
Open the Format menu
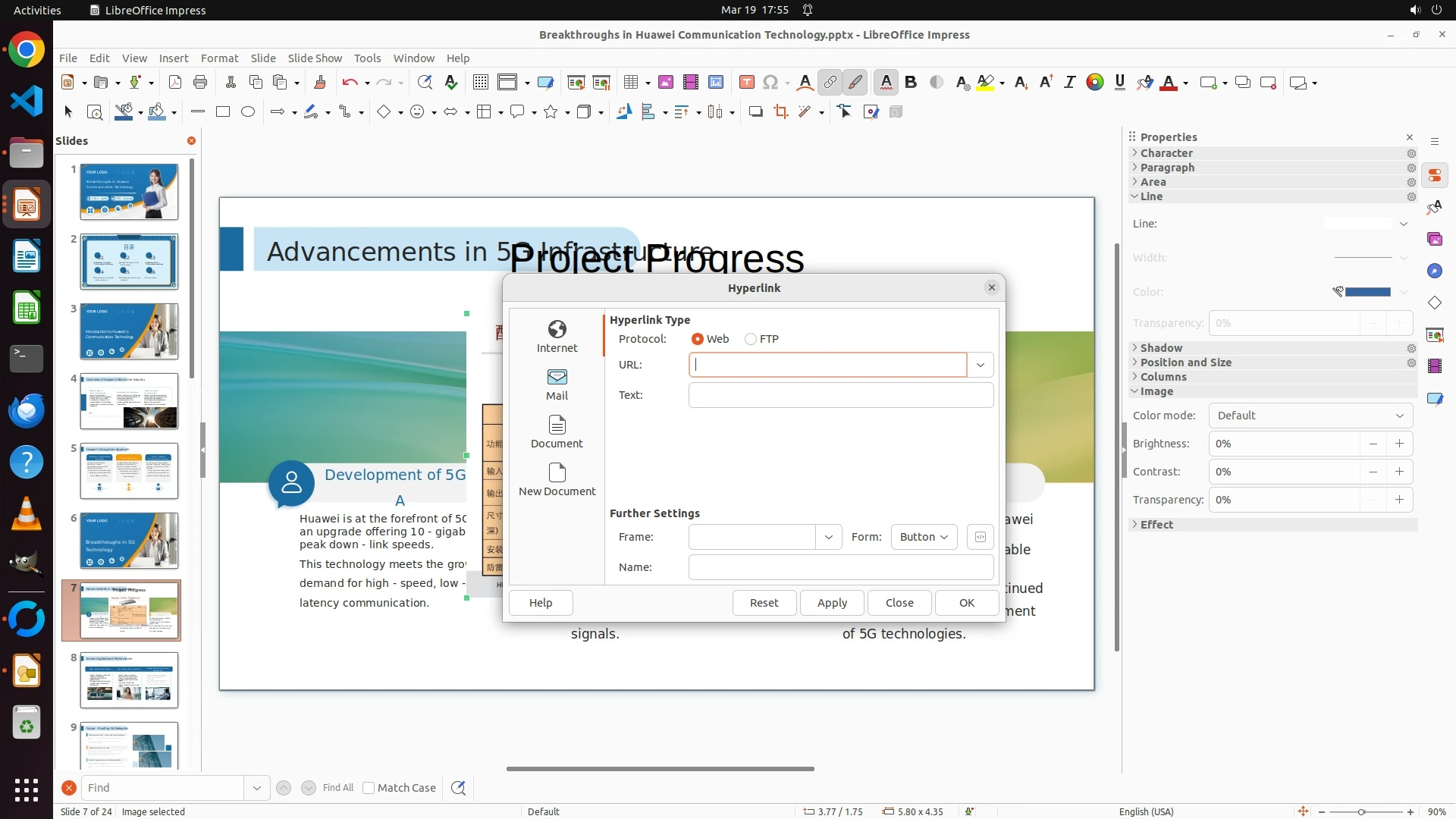[219, 58]
